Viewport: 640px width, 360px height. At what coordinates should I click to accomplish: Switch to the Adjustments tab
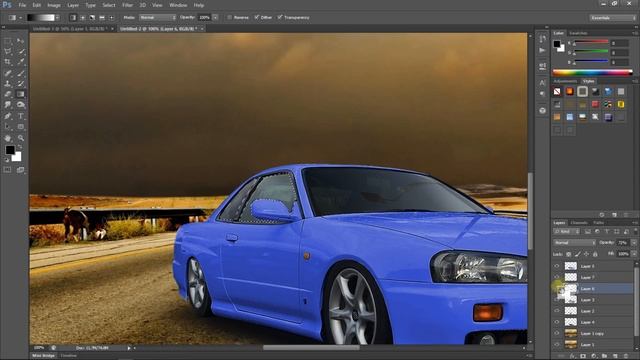pos(565,81)
